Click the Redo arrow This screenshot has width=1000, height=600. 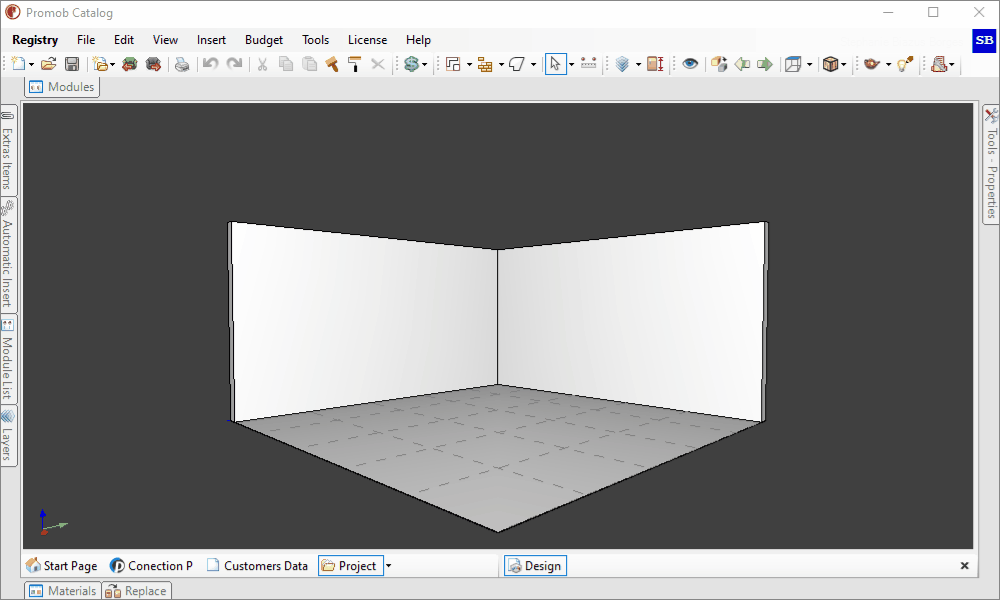pos(234,64)
